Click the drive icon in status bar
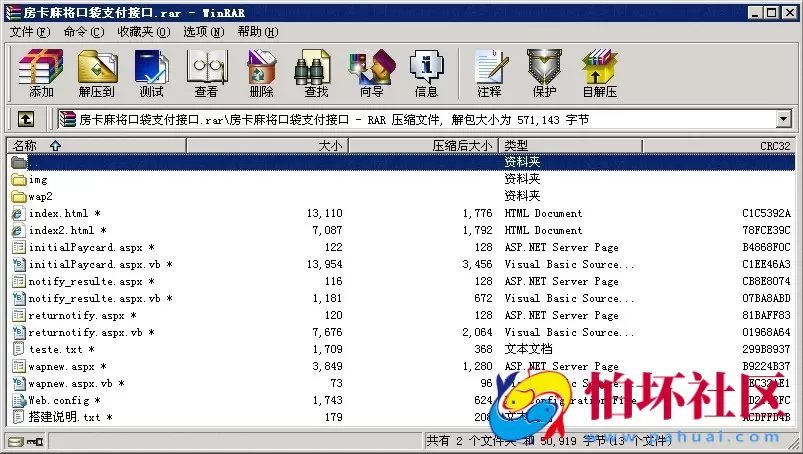The width and height of the screenshot is (803, 454). (16, 441)
